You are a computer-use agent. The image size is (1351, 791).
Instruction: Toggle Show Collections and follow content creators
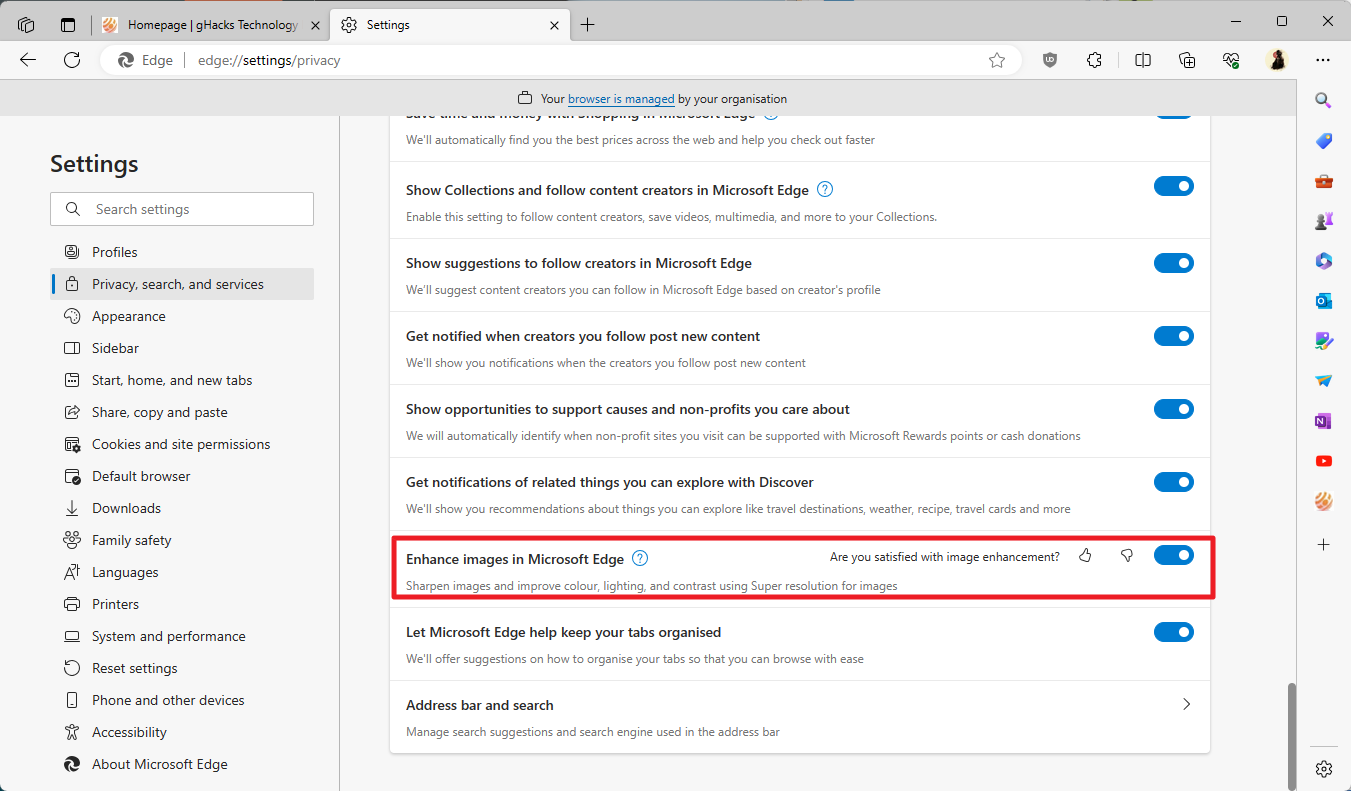click(1174, 186)
